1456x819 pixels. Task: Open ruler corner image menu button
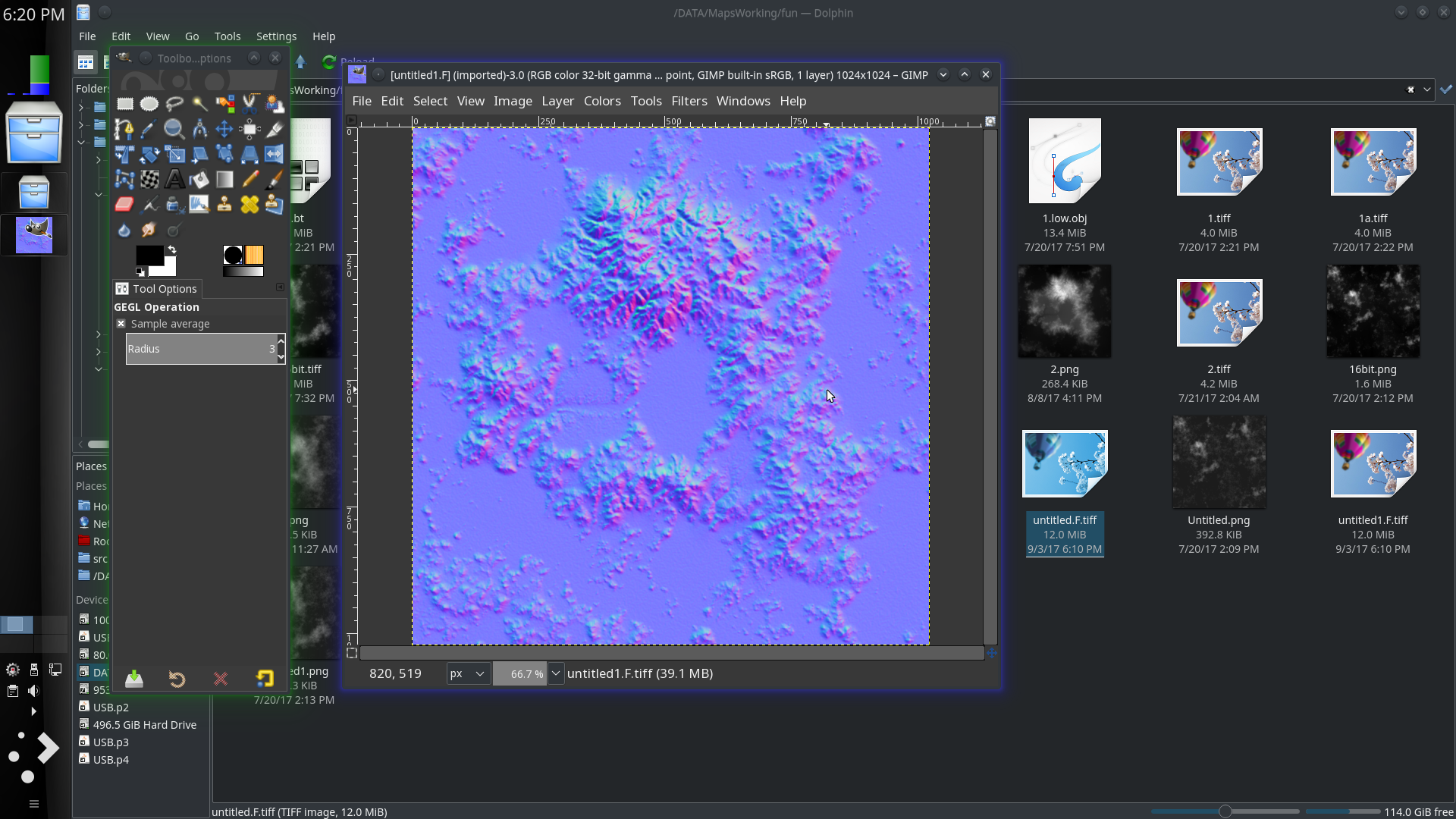(x=351, y=121)
